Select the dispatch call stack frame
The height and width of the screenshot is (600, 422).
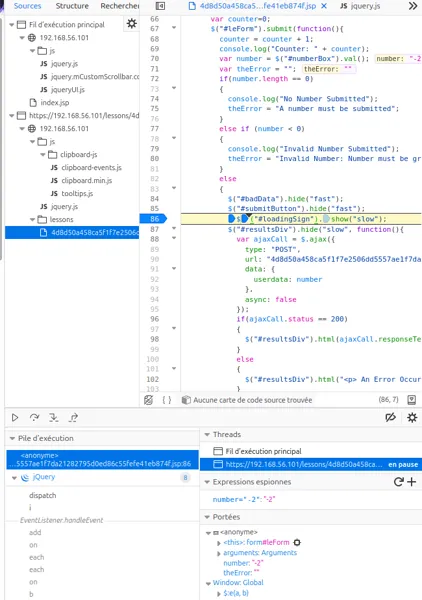(x=42, y=495)
